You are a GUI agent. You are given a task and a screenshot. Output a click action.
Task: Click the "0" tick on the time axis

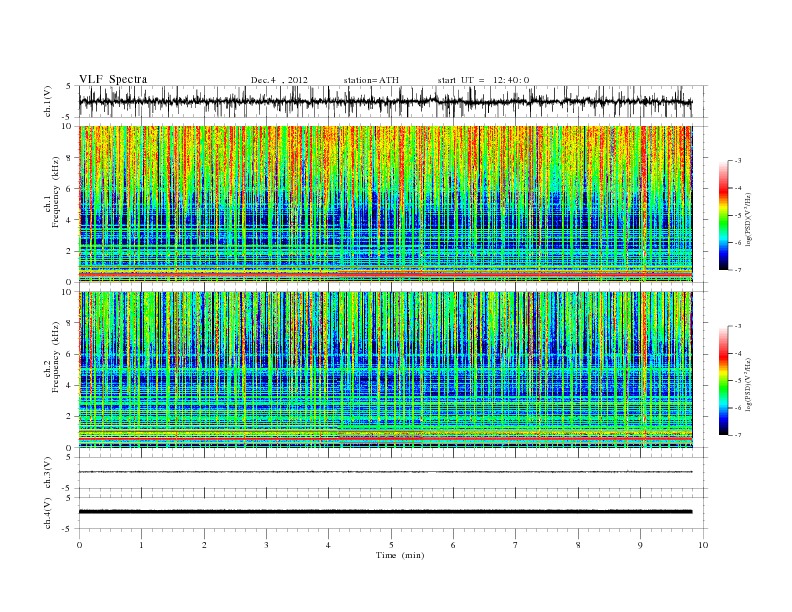[x=79, y=545]
